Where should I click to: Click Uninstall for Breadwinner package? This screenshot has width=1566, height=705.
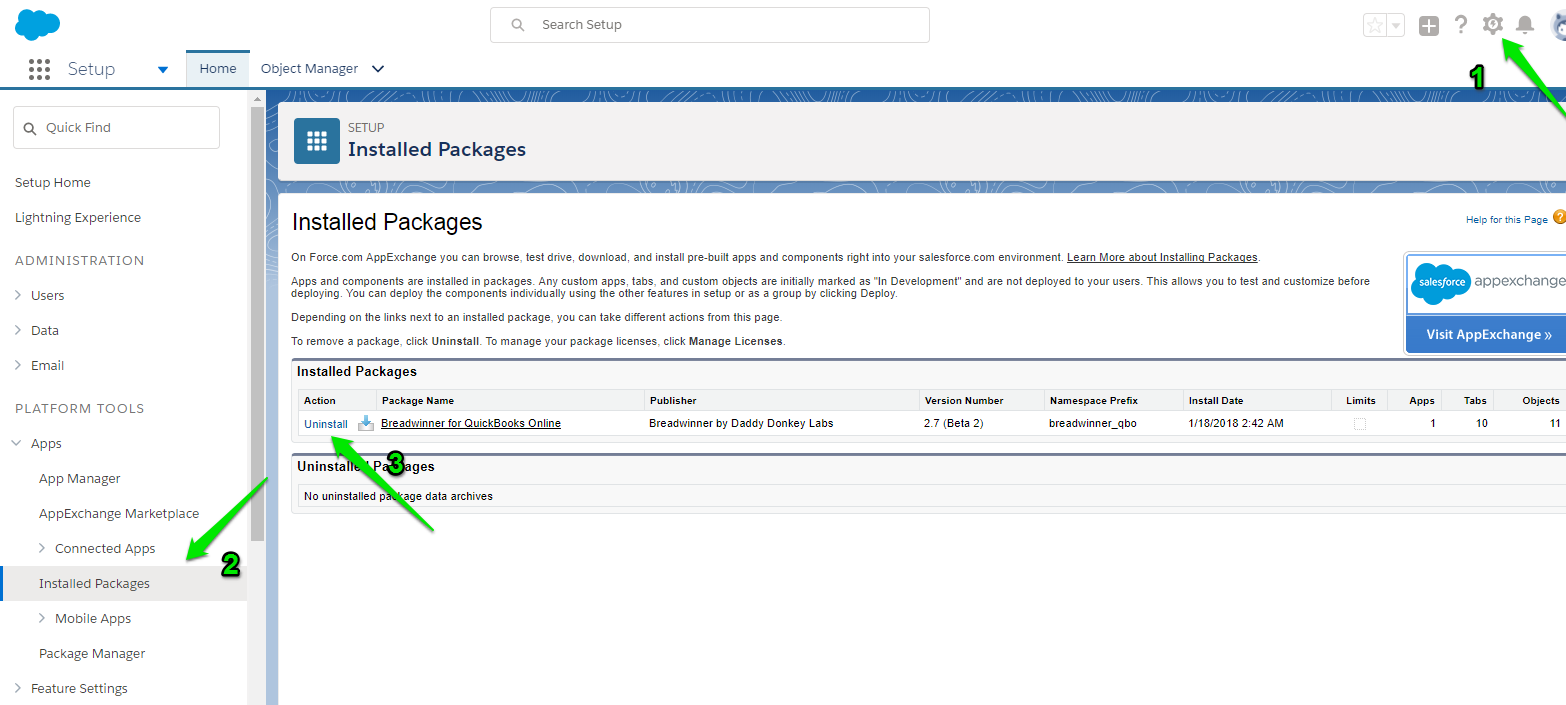coord(326,424)
